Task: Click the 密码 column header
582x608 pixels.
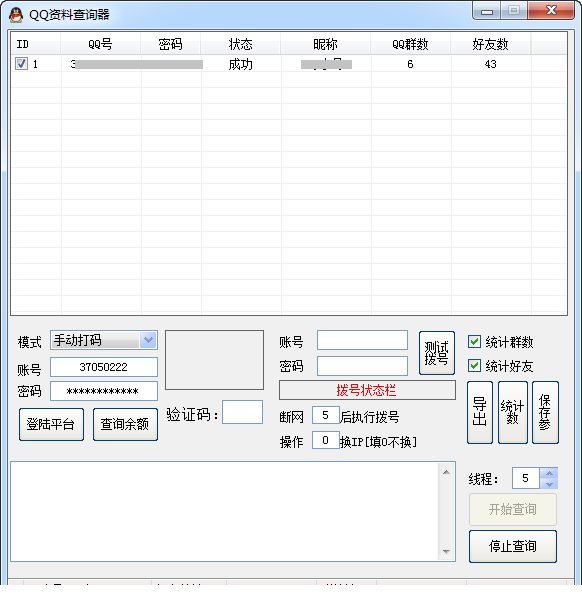Action: (171, 44)
